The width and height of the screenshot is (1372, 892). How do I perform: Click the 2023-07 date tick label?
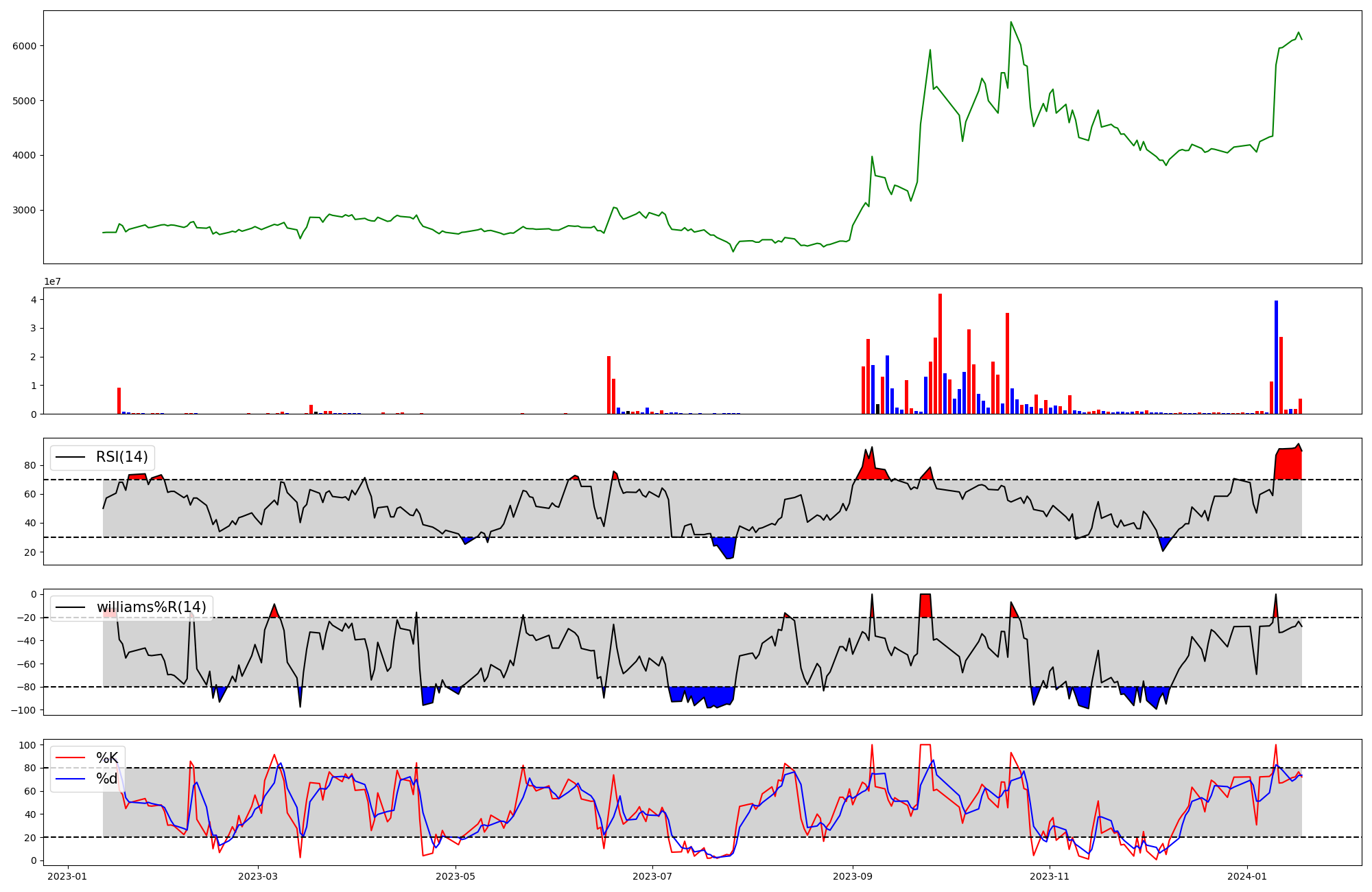[x=652, y=876]
